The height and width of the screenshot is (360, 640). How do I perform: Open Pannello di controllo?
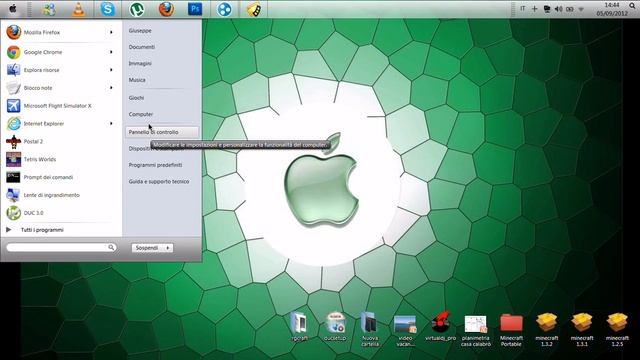click(162, 132)
